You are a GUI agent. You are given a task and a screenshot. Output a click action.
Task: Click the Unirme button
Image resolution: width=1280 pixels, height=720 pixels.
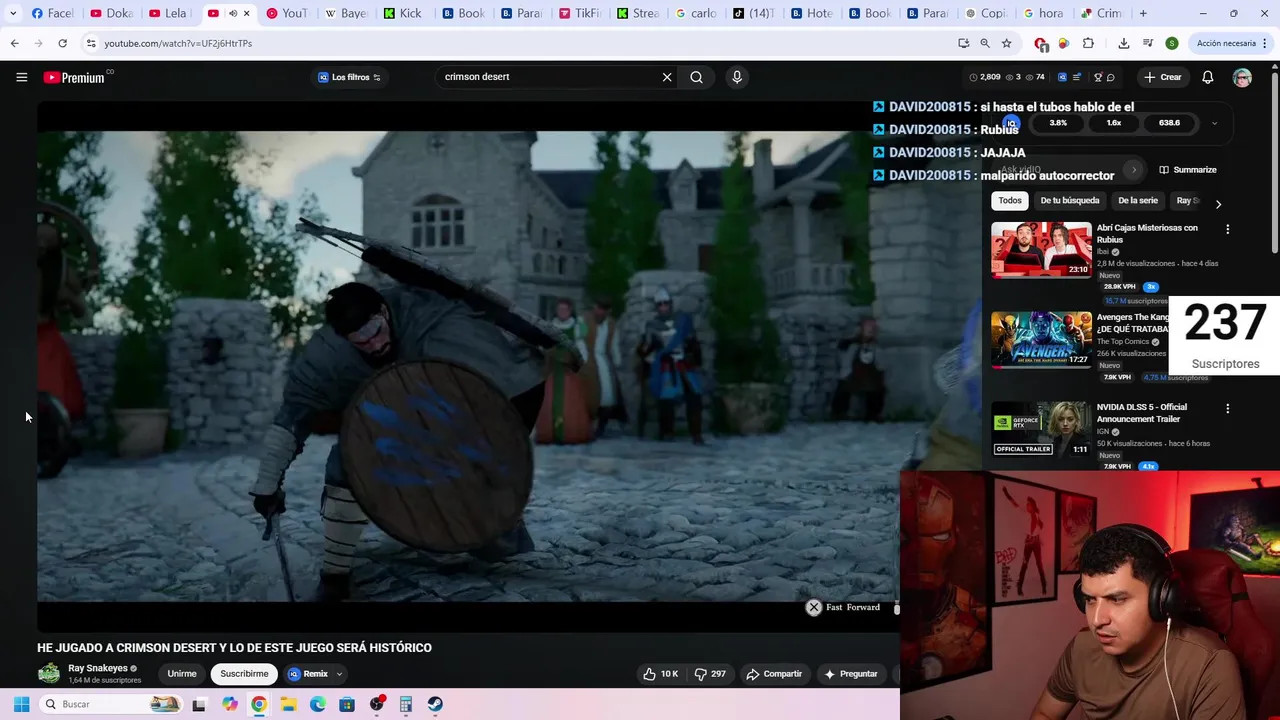182,674
